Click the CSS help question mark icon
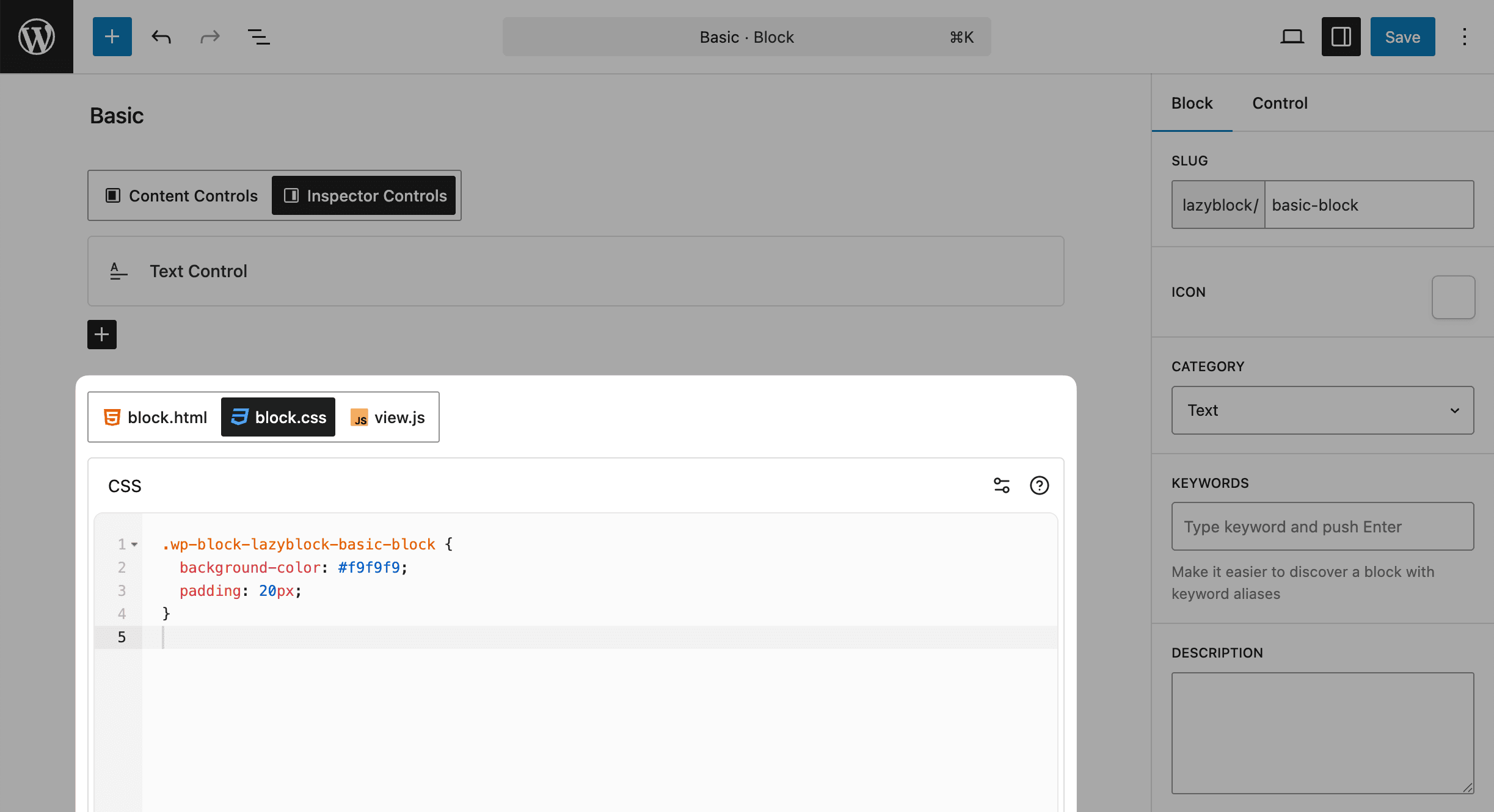 (1039, 485)
